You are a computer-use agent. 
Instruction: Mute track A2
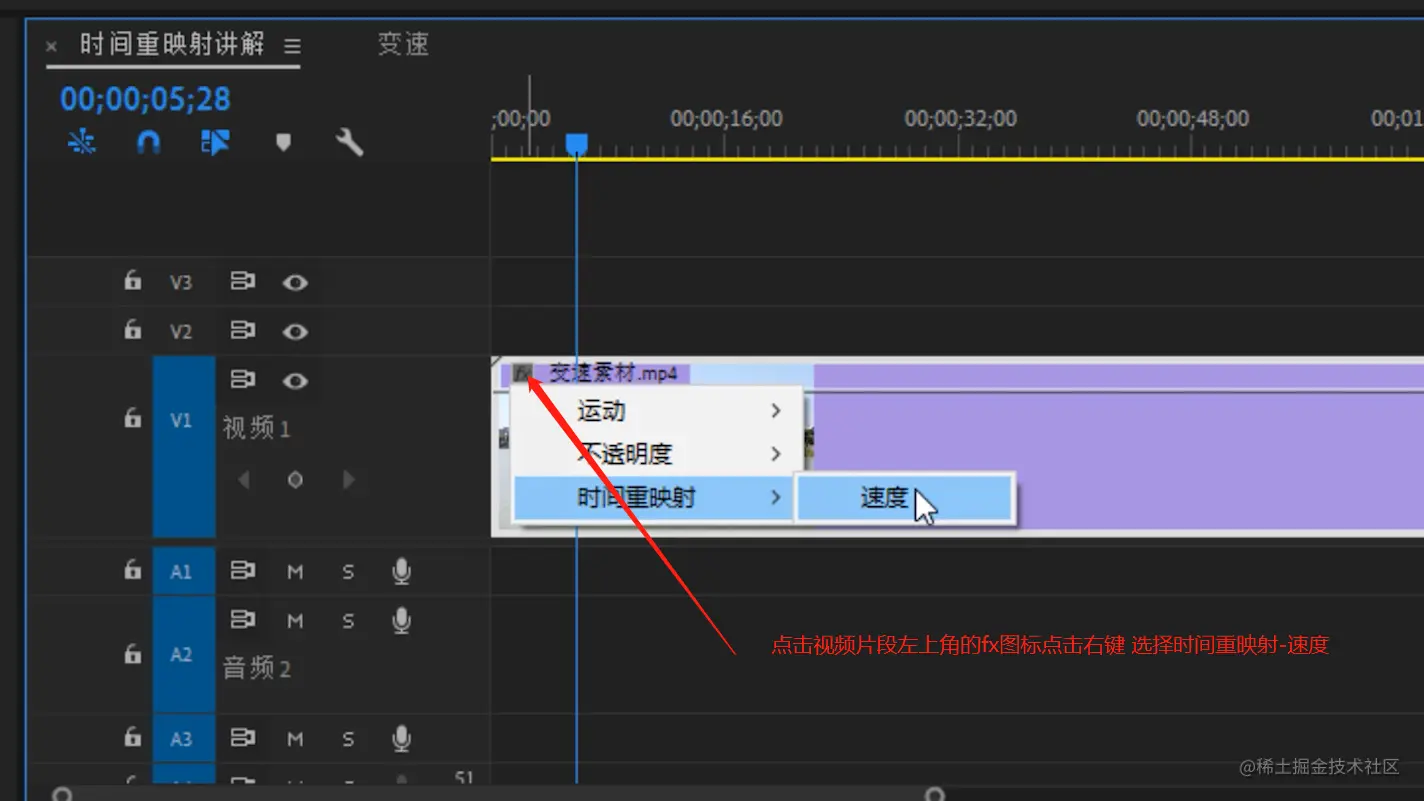tap(295, 621)
